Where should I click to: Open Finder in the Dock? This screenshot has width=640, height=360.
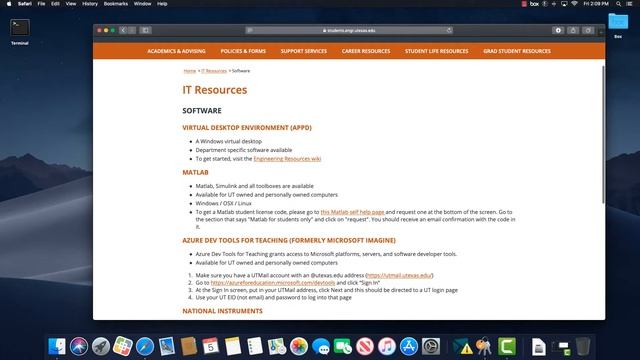(x=57, y=347)
